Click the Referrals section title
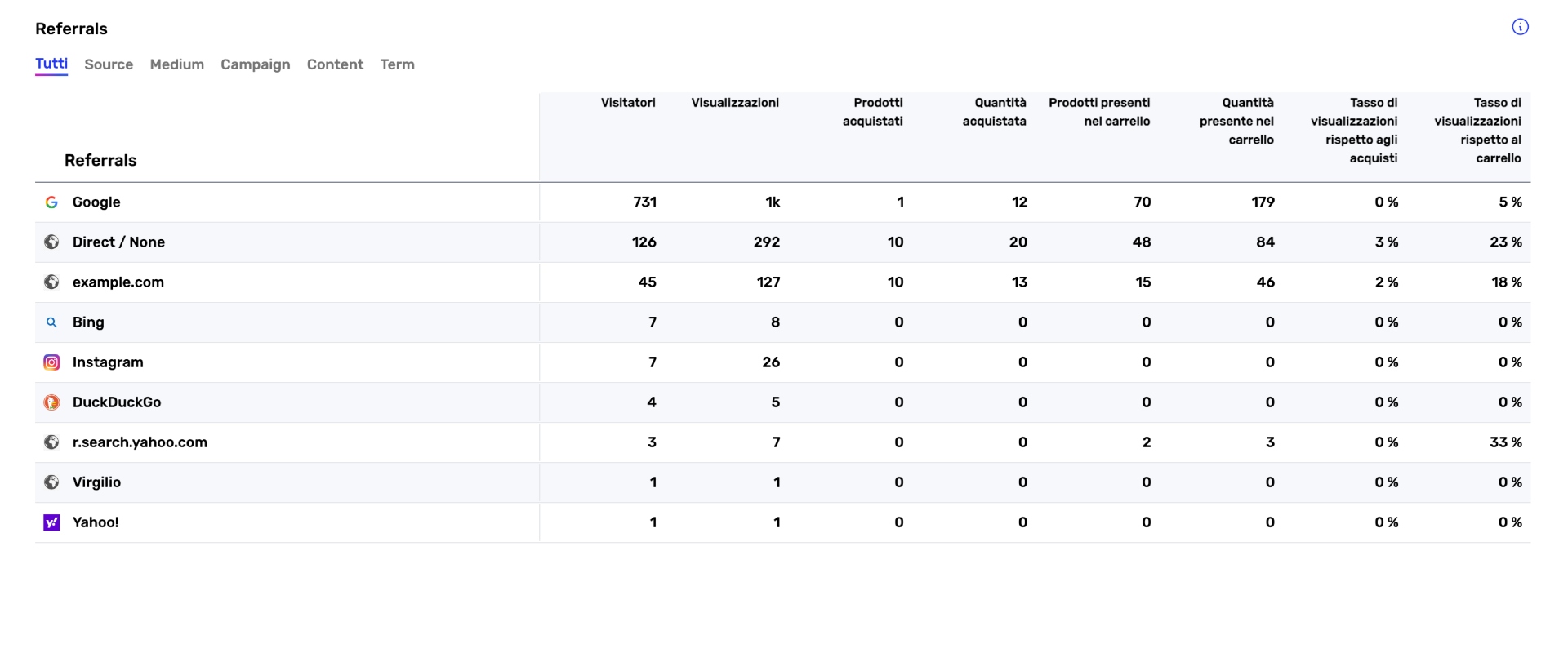1568x653 pixels. 71,29
